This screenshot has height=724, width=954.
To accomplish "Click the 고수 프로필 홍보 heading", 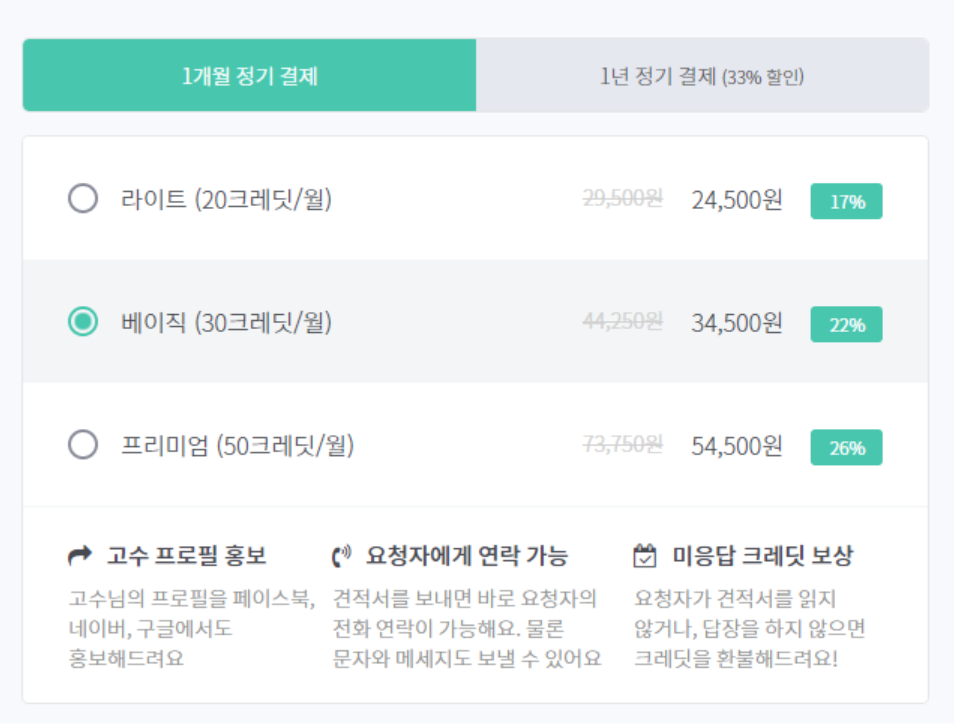I will pyautogui.click(x=187, y=556).
